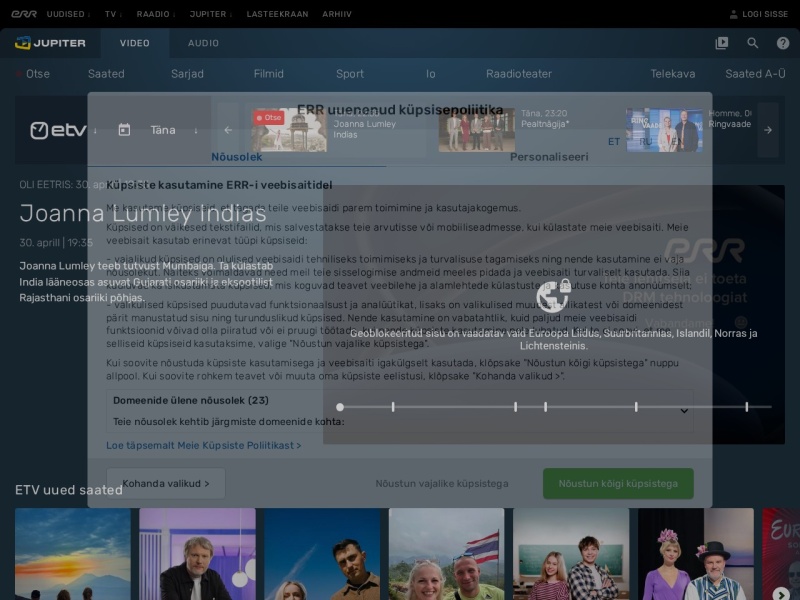The image size is (800, 600).
Task: Open the thumbnail with the flower-hat couple
Action: pos(696,554)
